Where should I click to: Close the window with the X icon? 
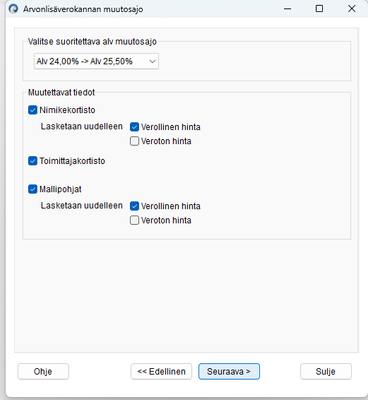click(352, 9)
